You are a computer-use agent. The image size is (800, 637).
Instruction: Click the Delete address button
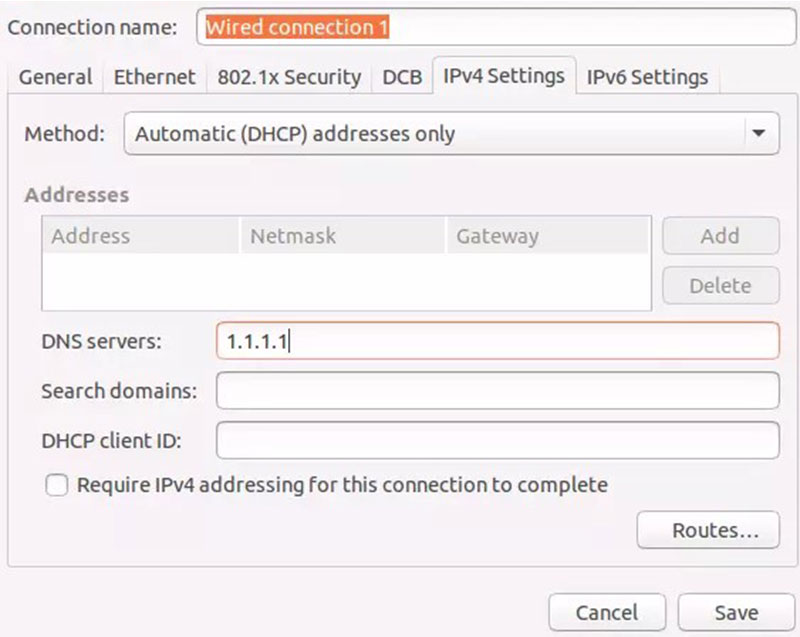720,286
